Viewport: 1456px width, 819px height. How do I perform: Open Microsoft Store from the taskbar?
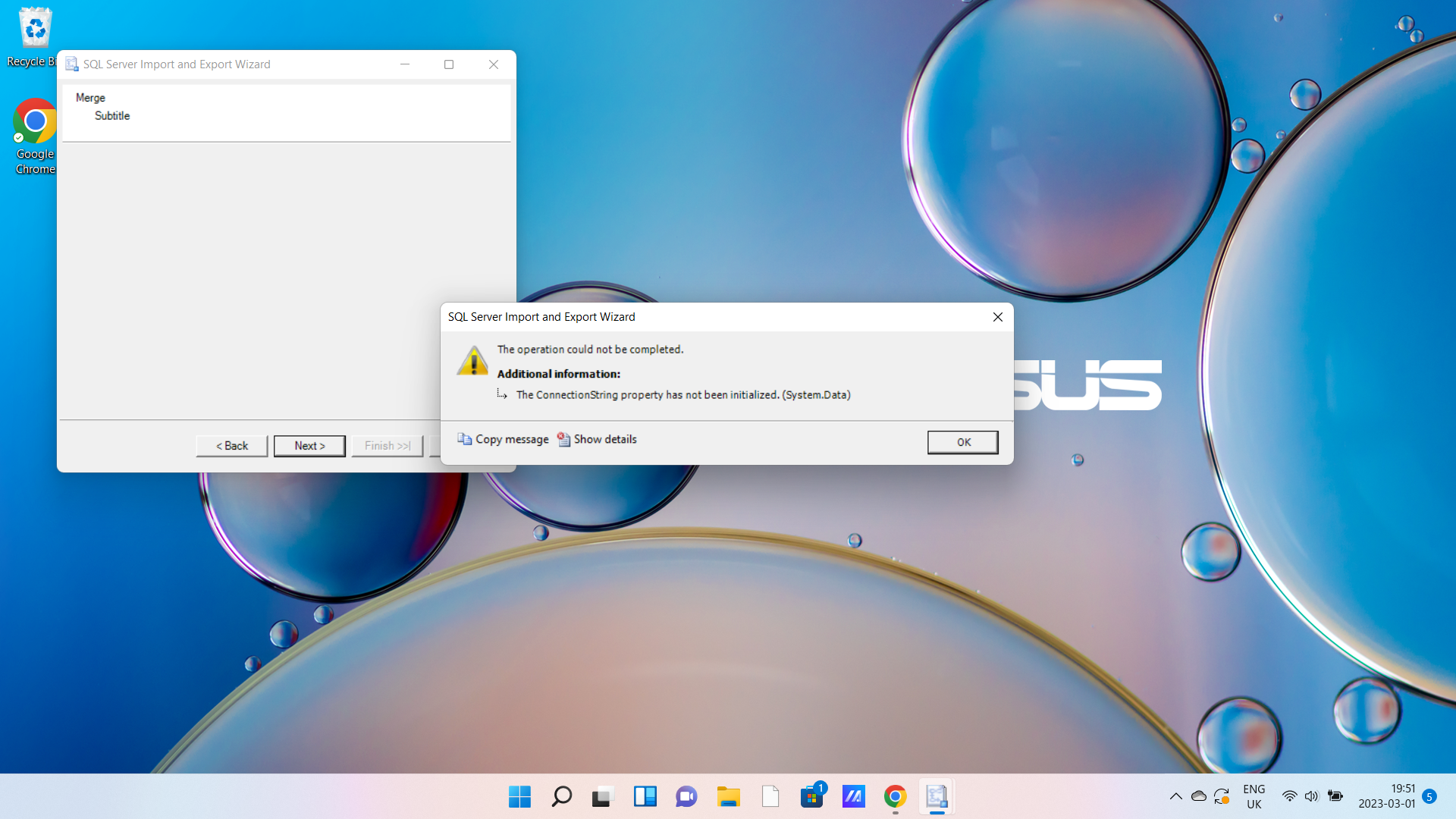point(812,796)
